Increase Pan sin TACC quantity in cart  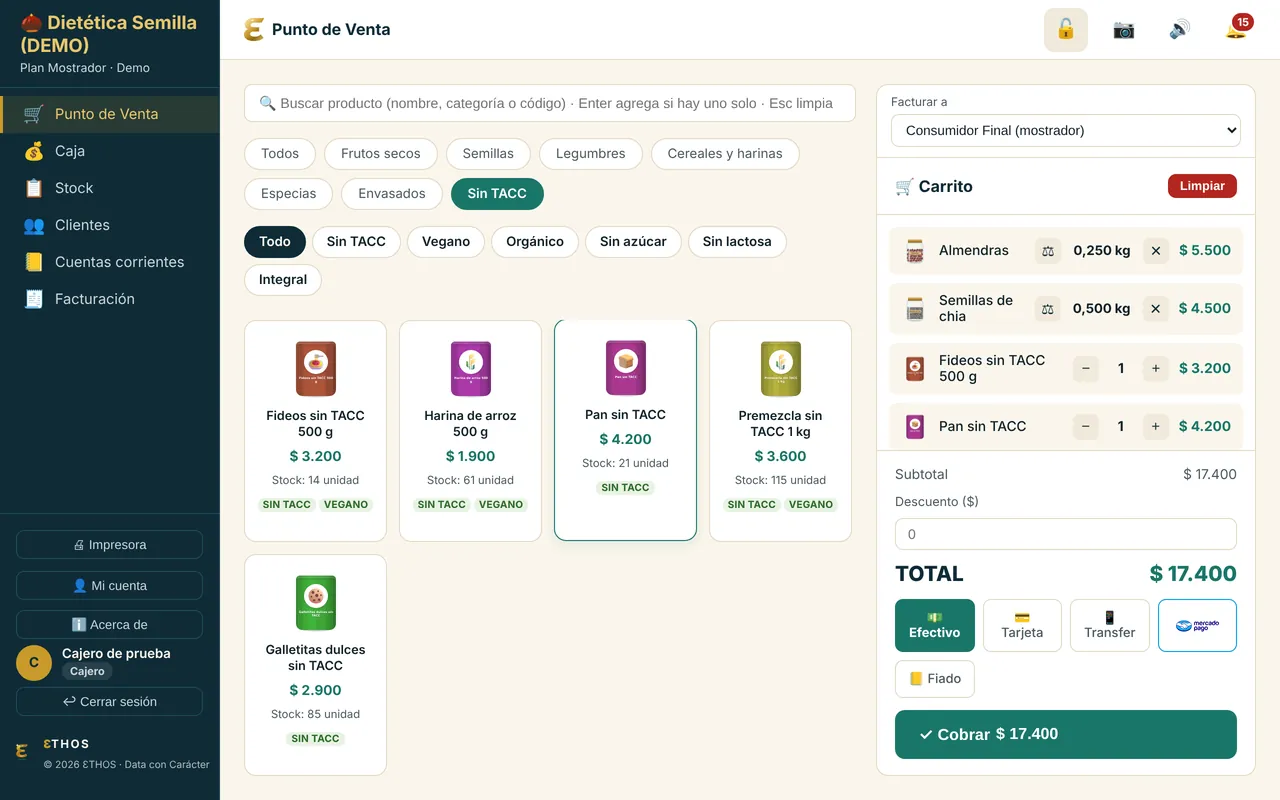1156,426
